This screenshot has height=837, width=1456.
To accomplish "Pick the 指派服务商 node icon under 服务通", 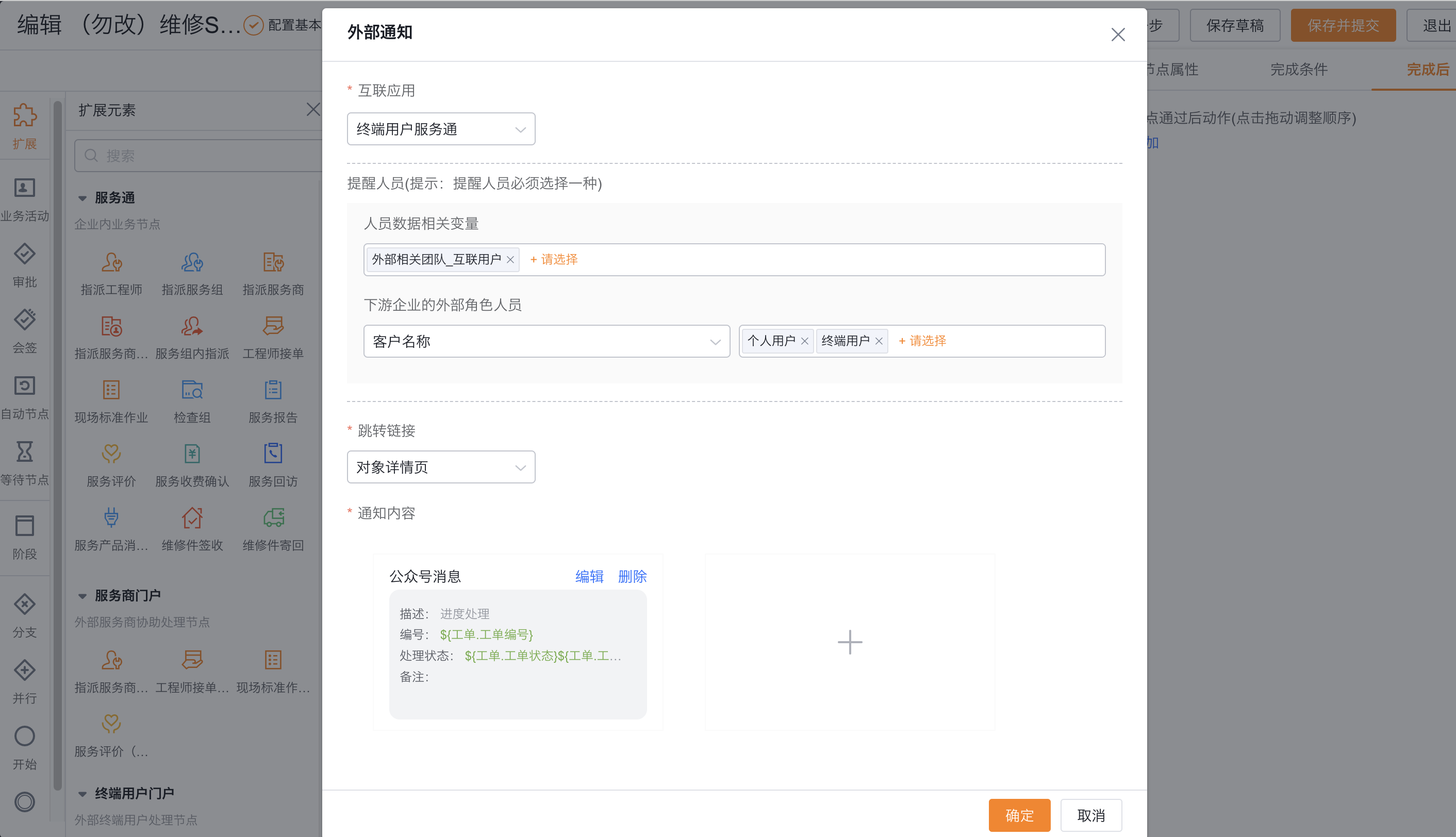I will pyautogui.click(x=273, y=262).
